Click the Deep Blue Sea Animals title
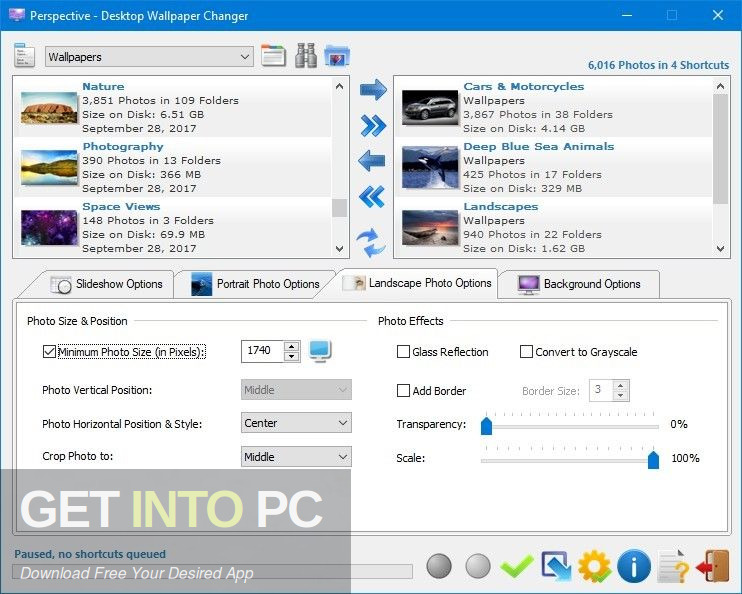The image size is (742, 594). [x=539, y=147]
